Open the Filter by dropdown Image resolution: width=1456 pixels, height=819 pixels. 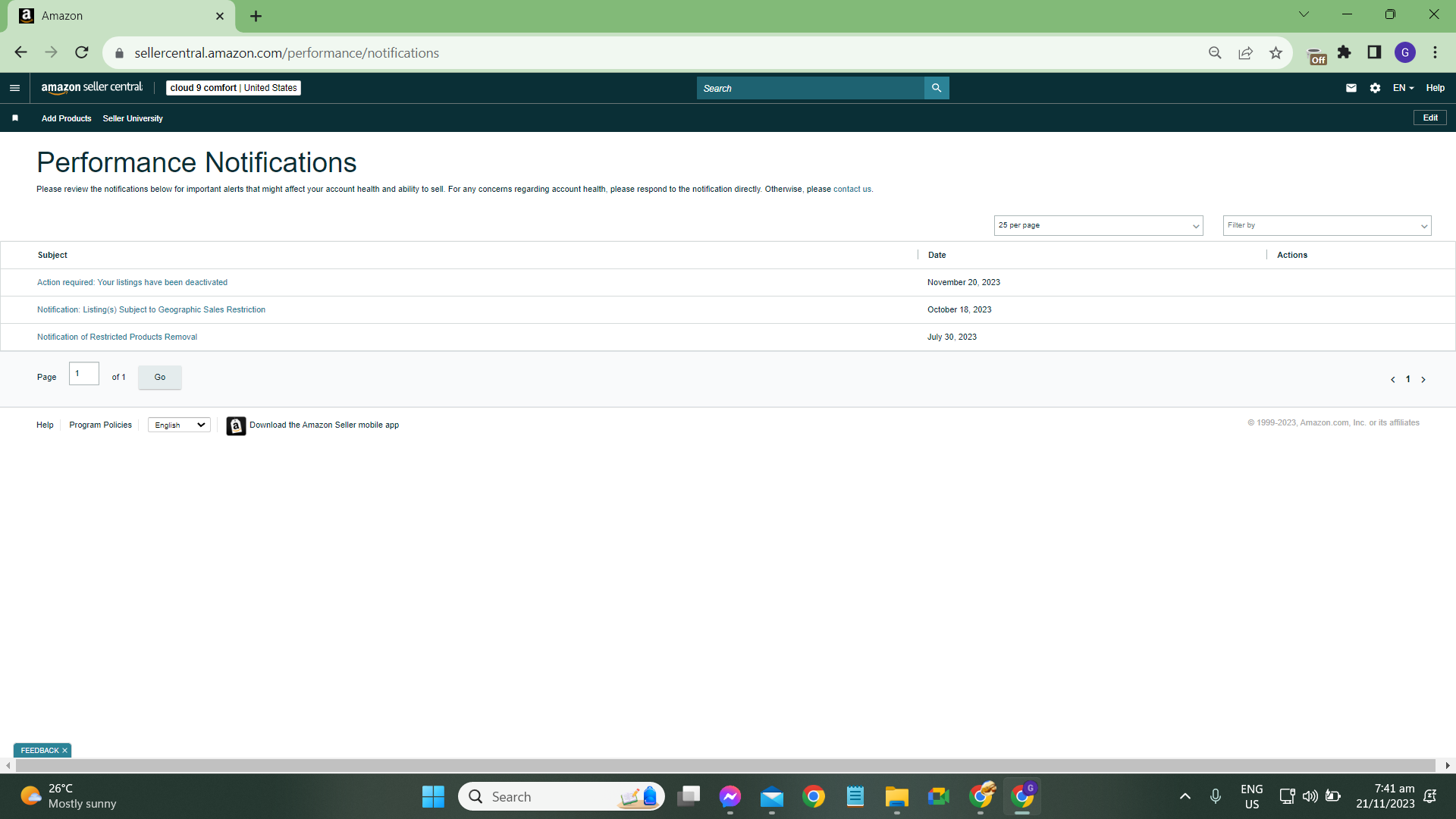coord(1327,225)
